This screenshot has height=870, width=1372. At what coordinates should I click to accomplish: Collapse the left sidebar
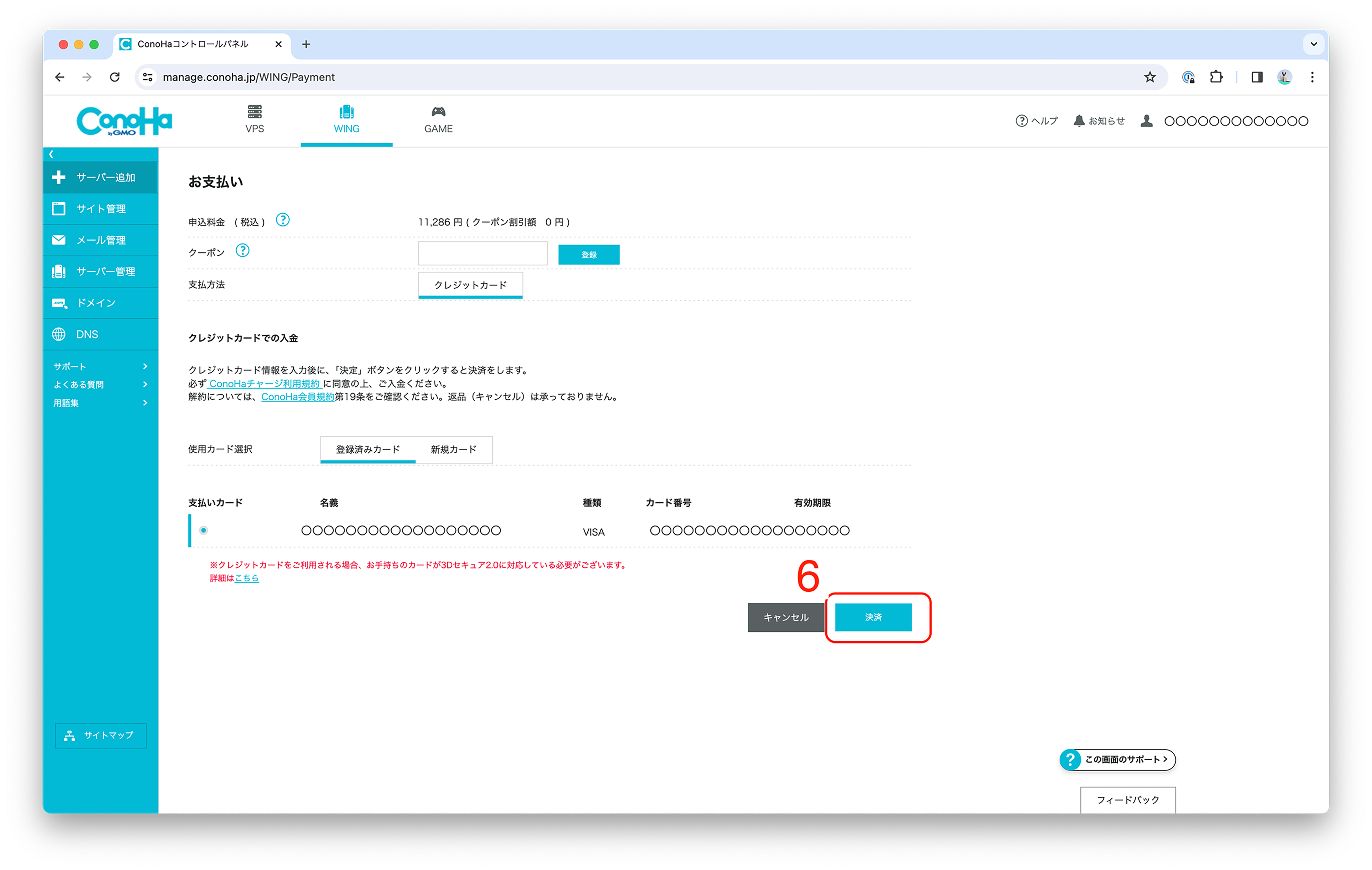click(x=51, y=154)
